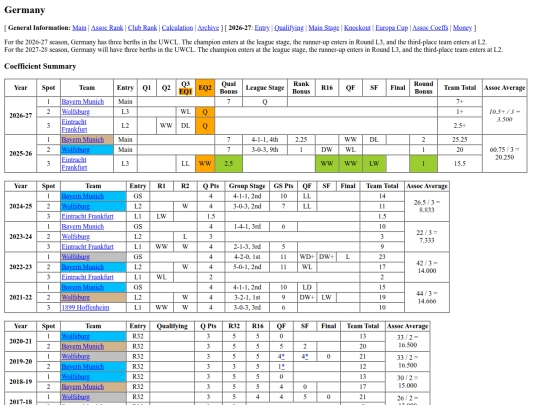Select the '30 / 2 = 15.000' average cell
540x405 pixels.
407,382
